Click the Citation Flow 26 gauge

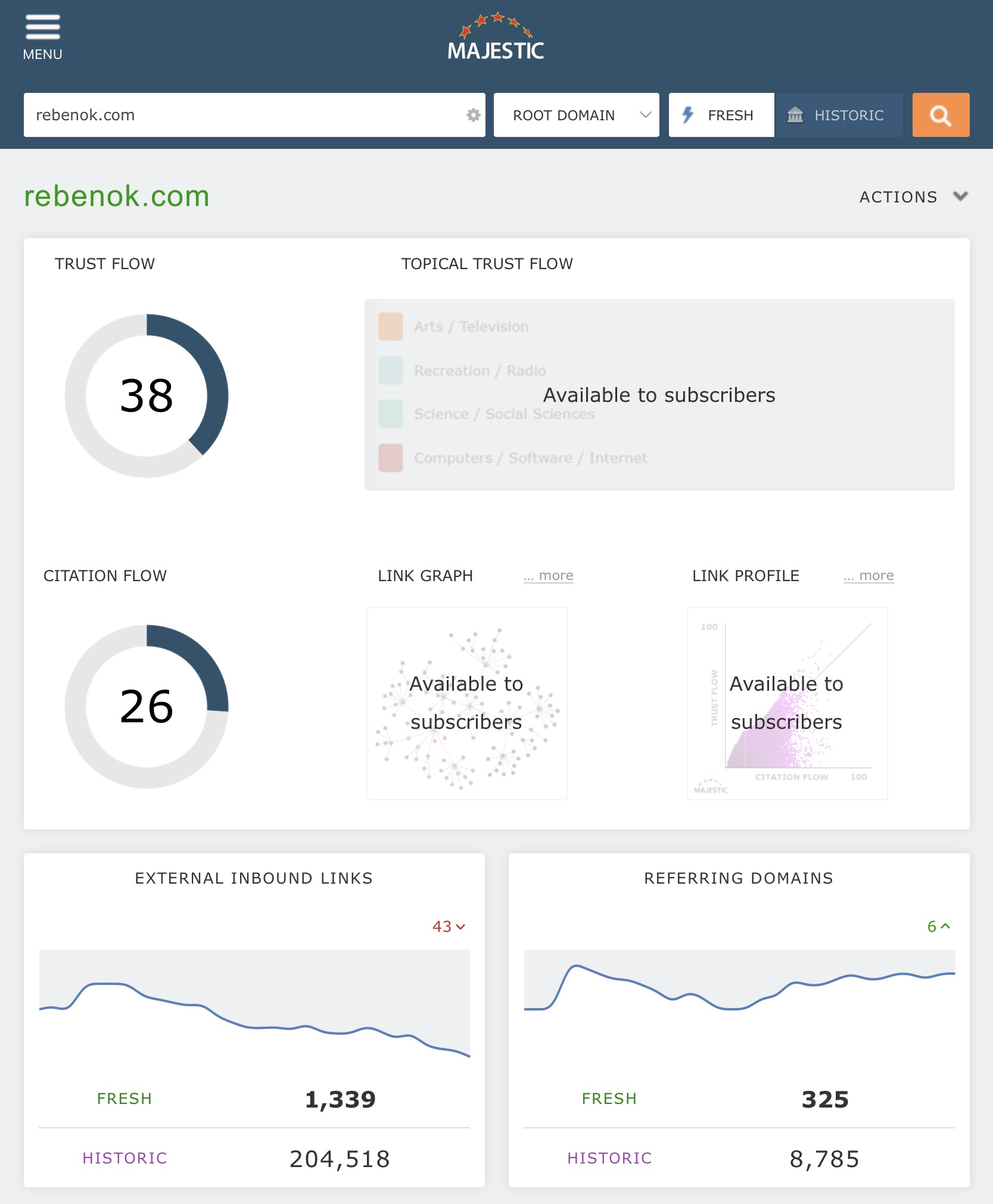(147, 706)
